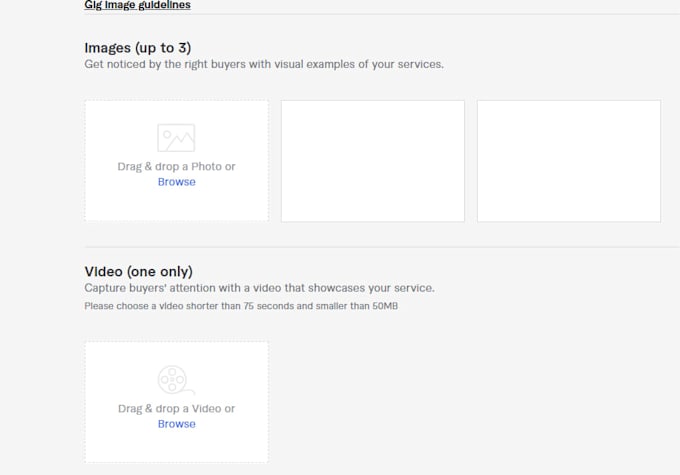Click the 'Get noticed by the right buyers' description
680x475 pixels.
coord(264,64)
